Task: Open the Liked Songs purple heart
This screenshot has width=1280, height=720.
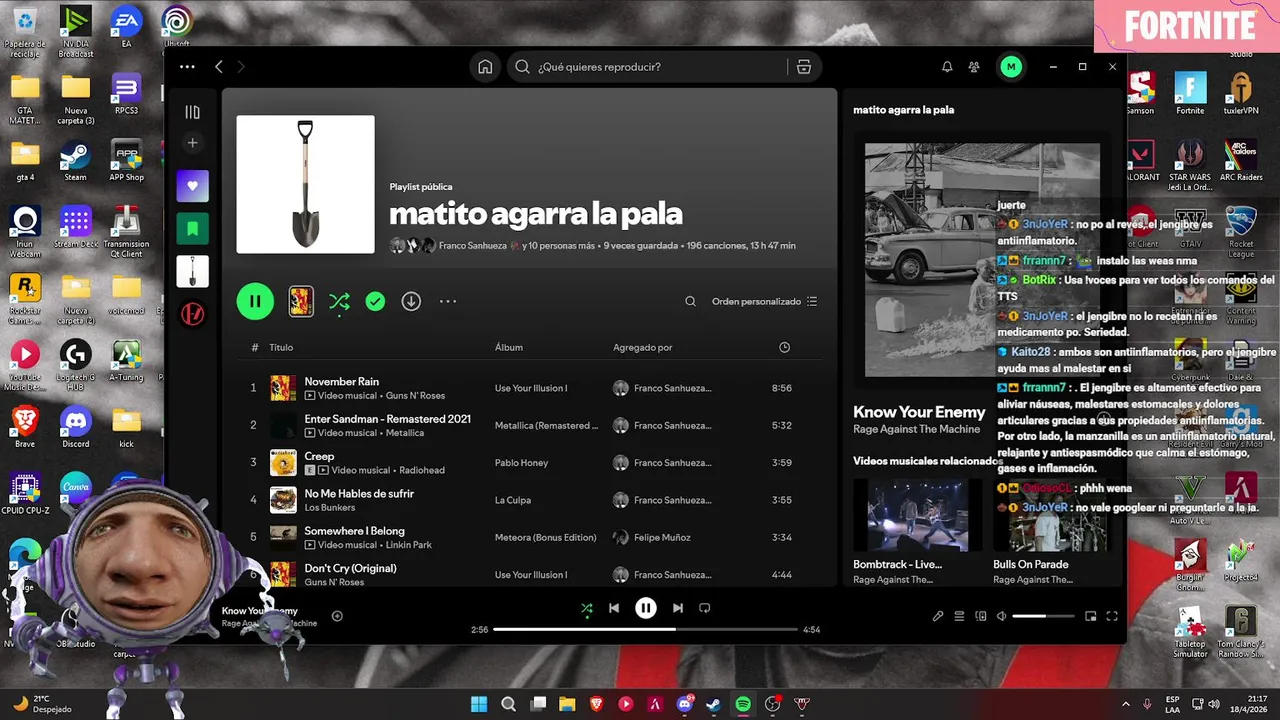Action: click(193, 186)
